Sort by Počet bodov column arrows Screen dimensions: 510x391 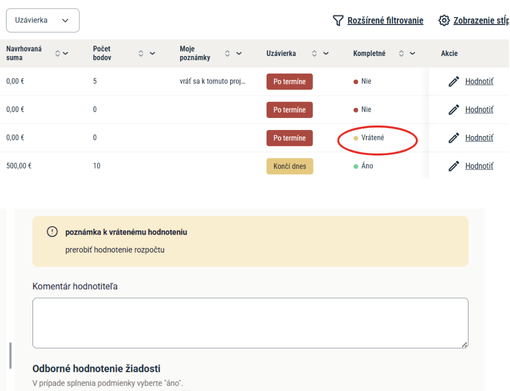pyautogui.click(x=141, y=53)
